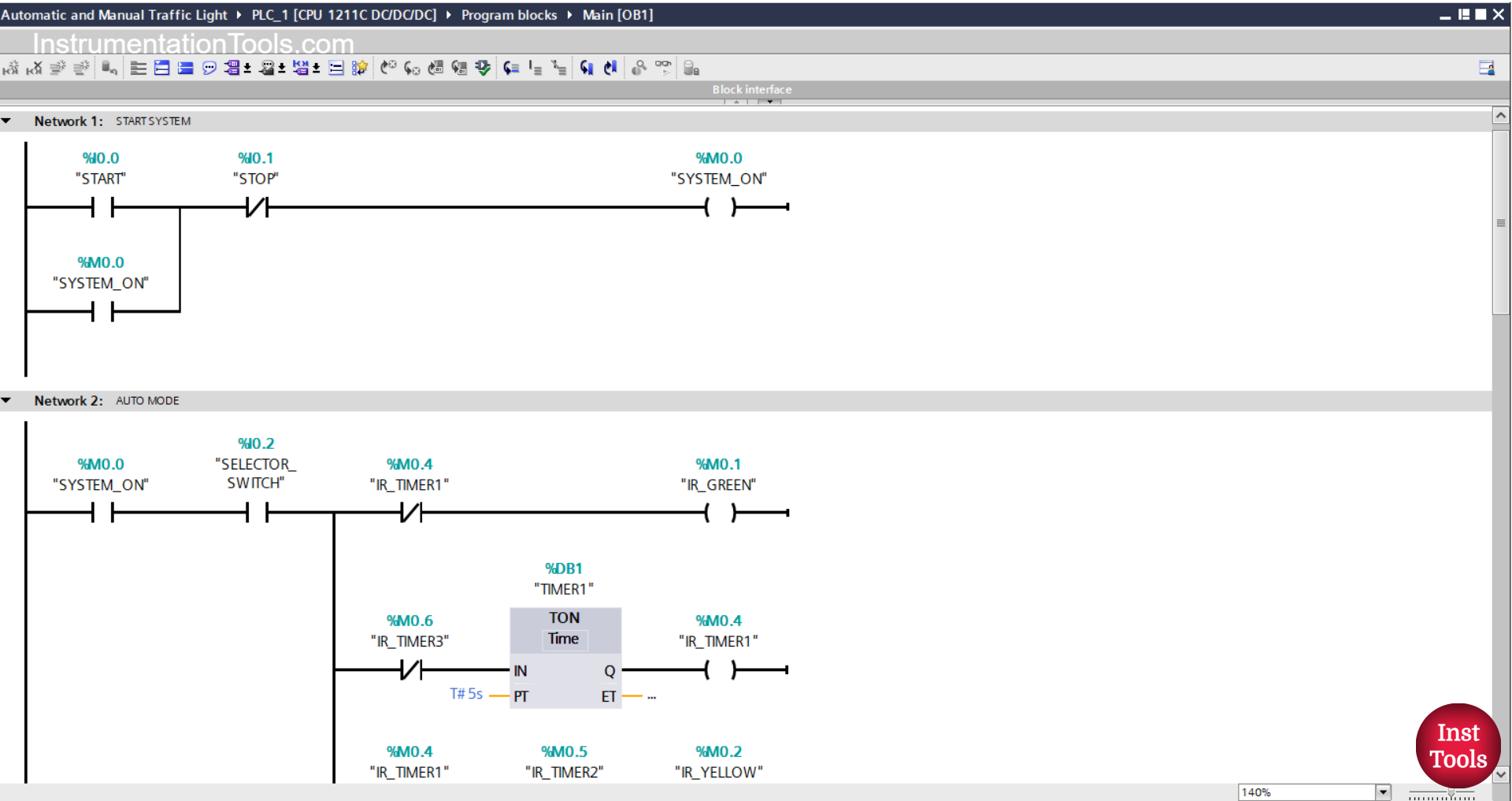This screenshot has height=801, width=1512.
Task: Insert a free-form comment using the speech bubble icon
Action: click(209, 68)
